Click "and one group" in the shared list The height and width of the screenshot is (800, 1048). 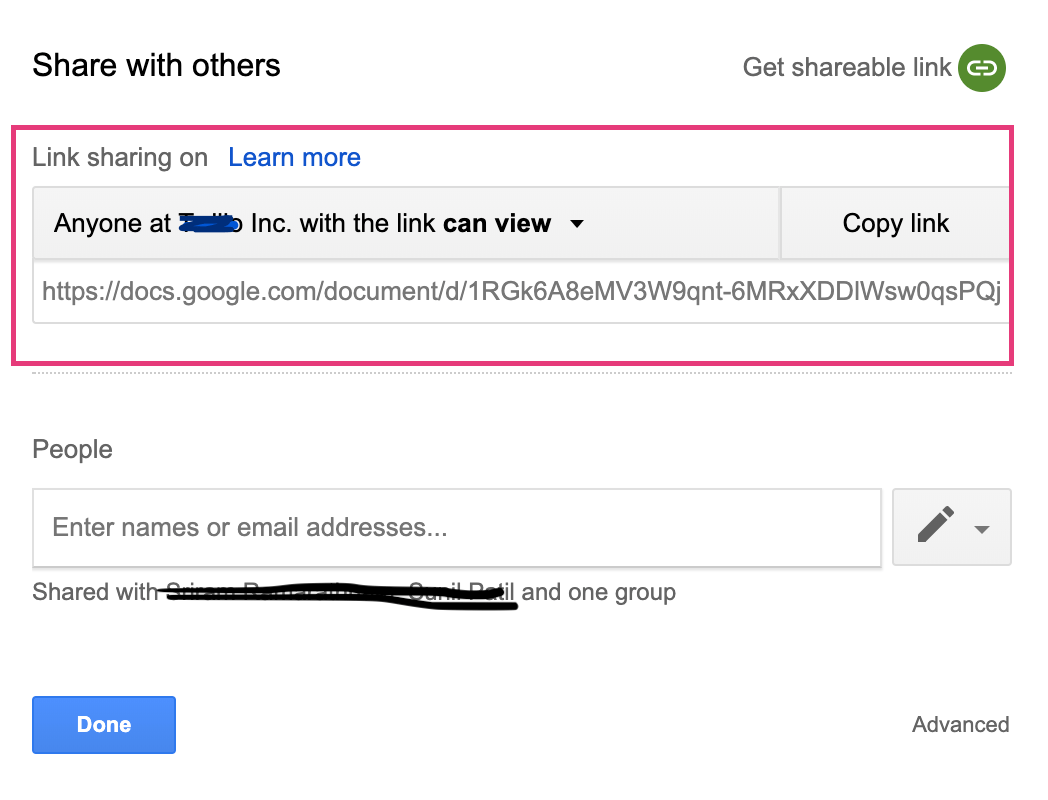[599, 592]
